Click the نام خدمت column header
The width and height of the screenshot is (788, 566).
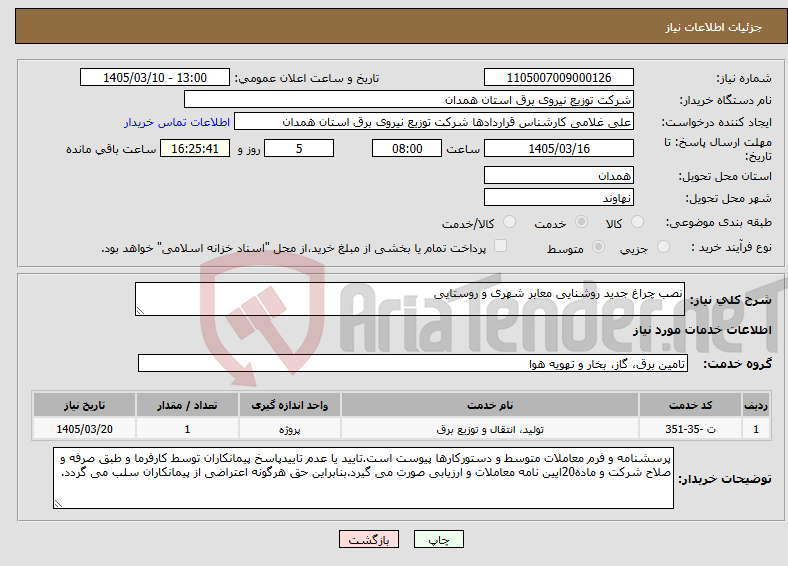[x=490, y=405]
